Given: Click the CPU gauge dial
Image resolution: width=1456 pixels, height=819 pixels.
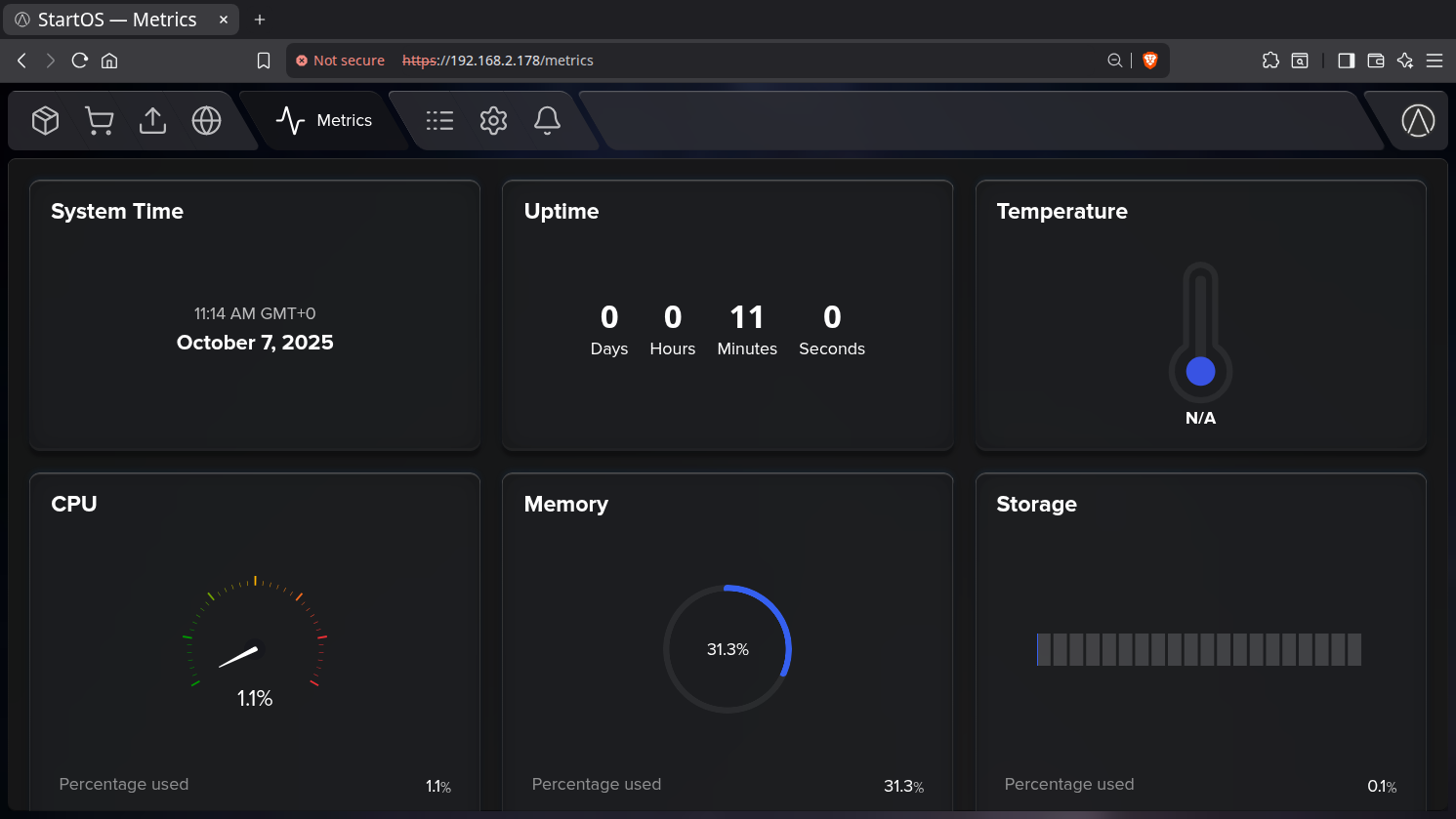Looking at the screenshot, I should [x=255, y=632].
